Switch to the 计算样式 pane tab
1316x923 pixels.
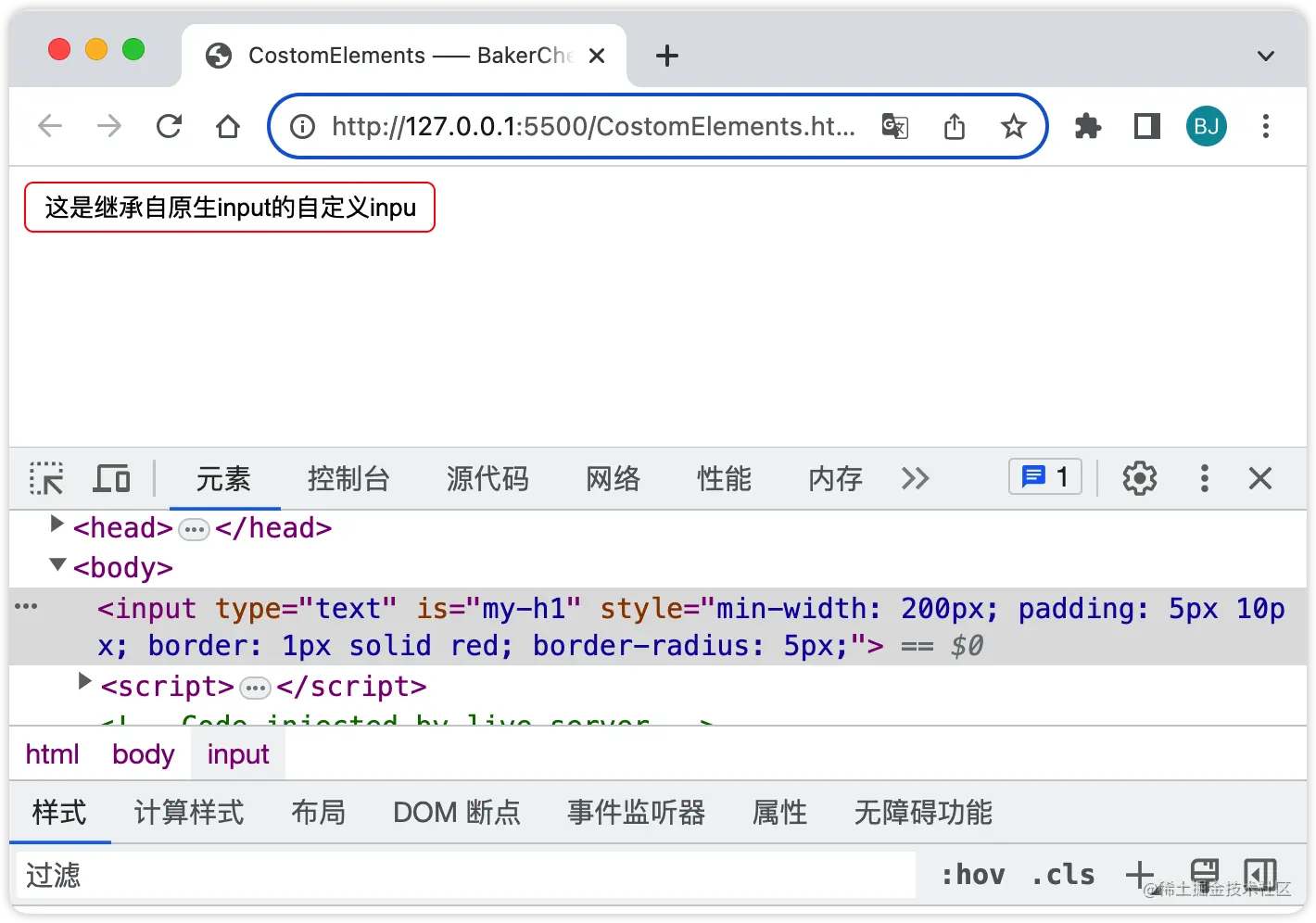pos(189,813)
